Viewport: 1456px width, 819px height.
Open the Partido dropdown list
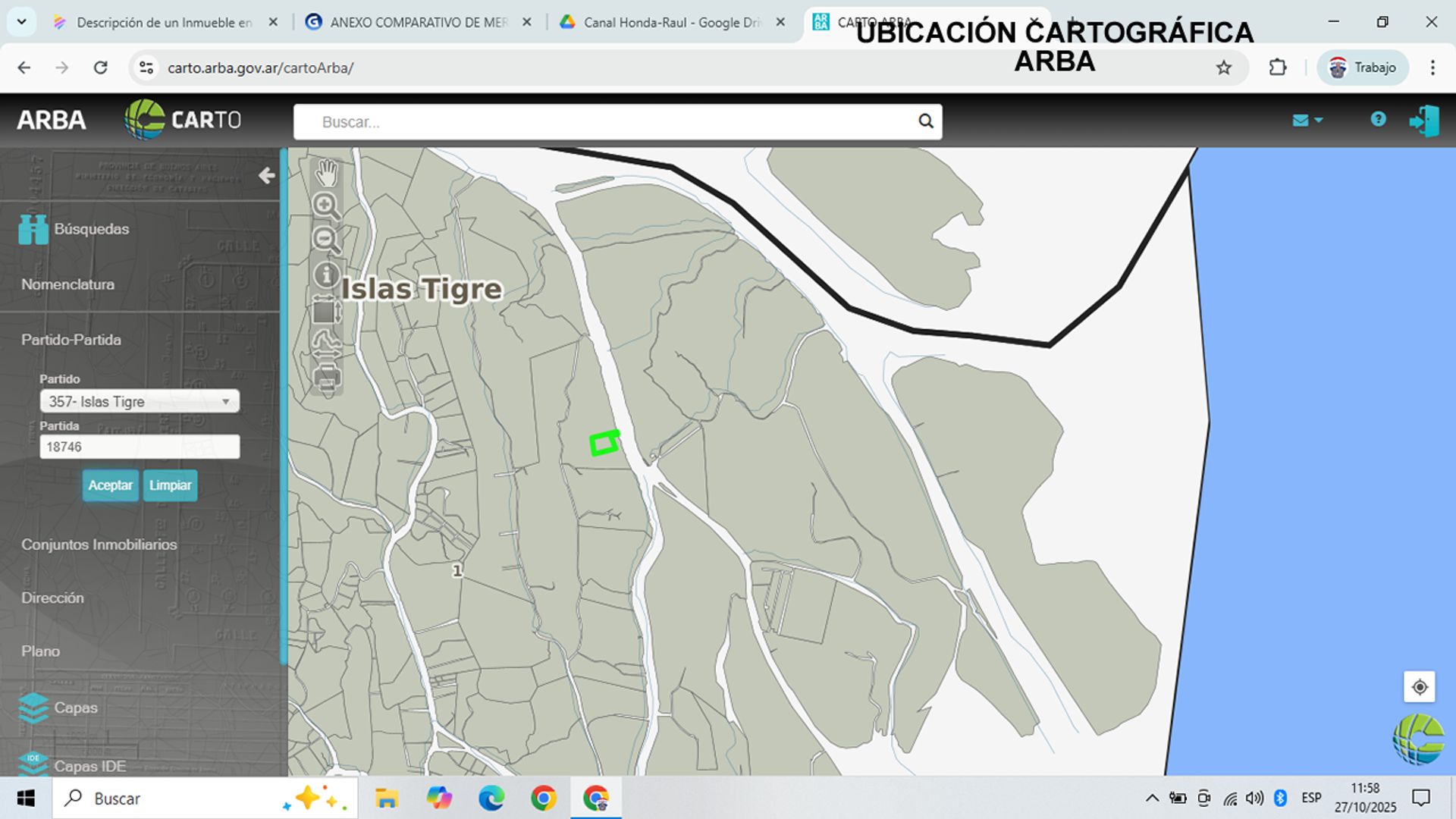point(140,401)
